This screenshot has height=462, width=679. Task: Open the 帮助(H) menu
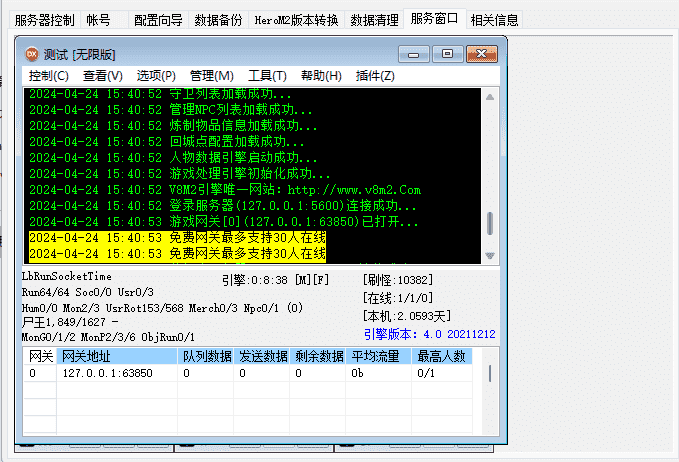(321, 76)
